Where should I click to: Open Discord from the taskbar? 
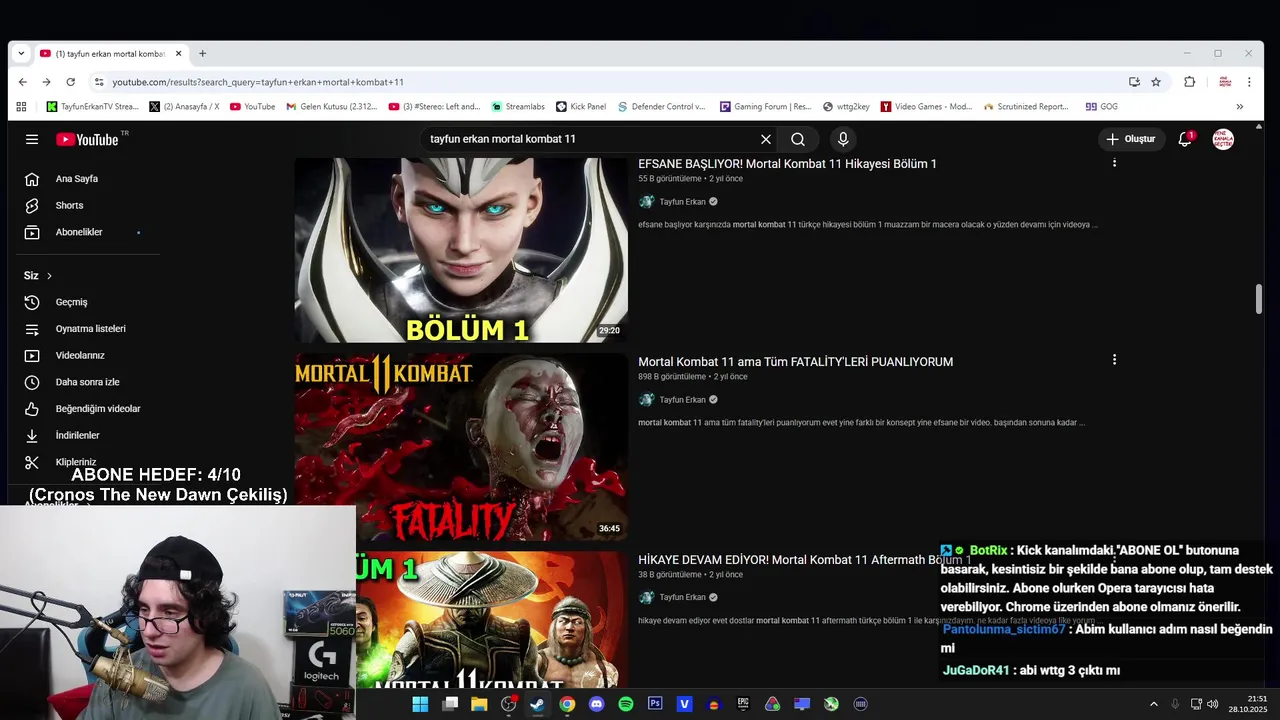point(597,704)
